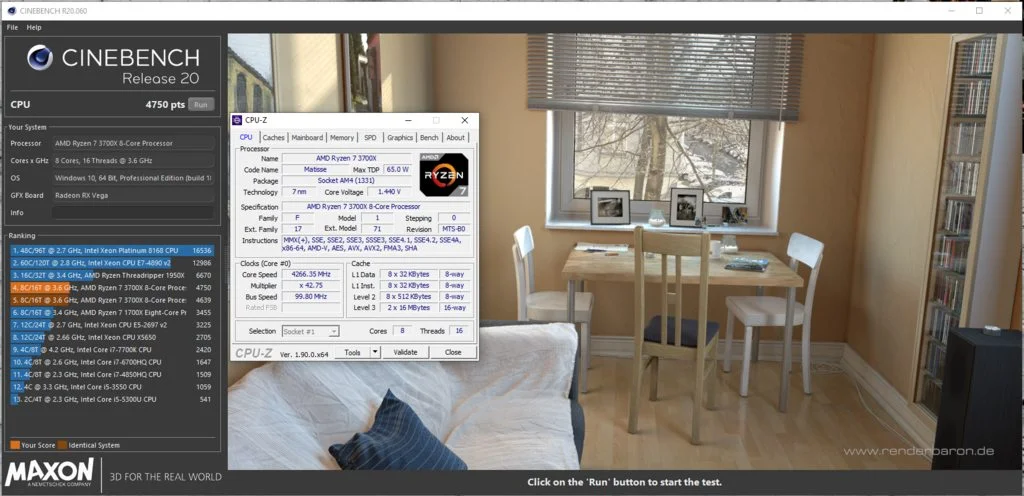The image size is (1024, 496).
Task: Select ranking row Intel Xeon CPU E7-4890 v2
Action: 112,263
